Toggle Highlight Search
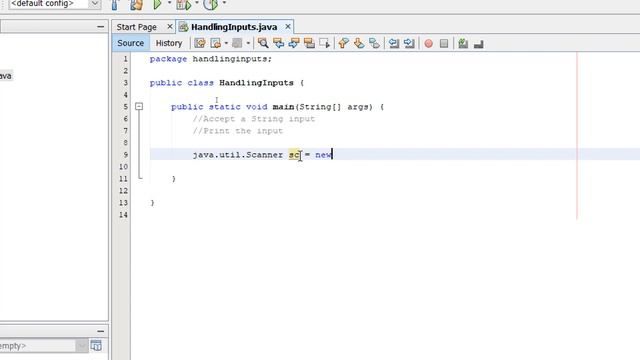This screenshot has height=360, width=640. tap(309, 43)
